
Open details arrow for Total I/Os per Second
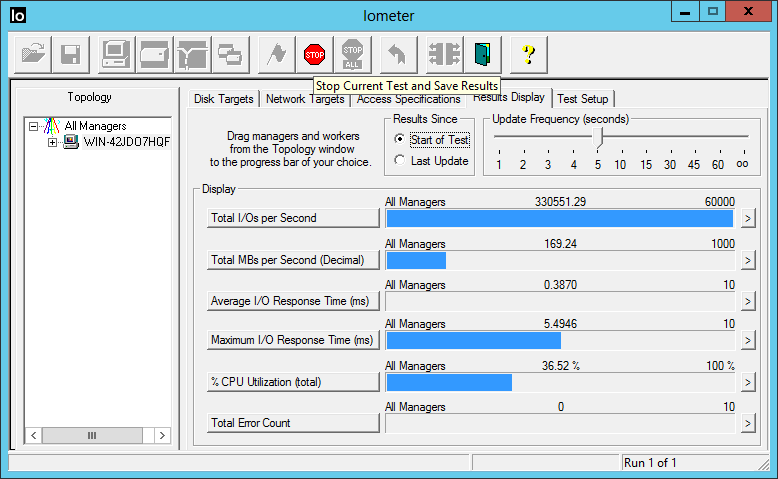pos(748,218)
